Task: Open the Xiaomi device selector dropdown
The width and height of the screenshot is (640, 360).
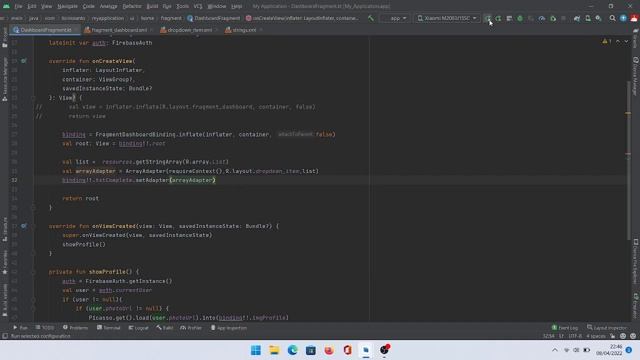Action: [447, 18]
